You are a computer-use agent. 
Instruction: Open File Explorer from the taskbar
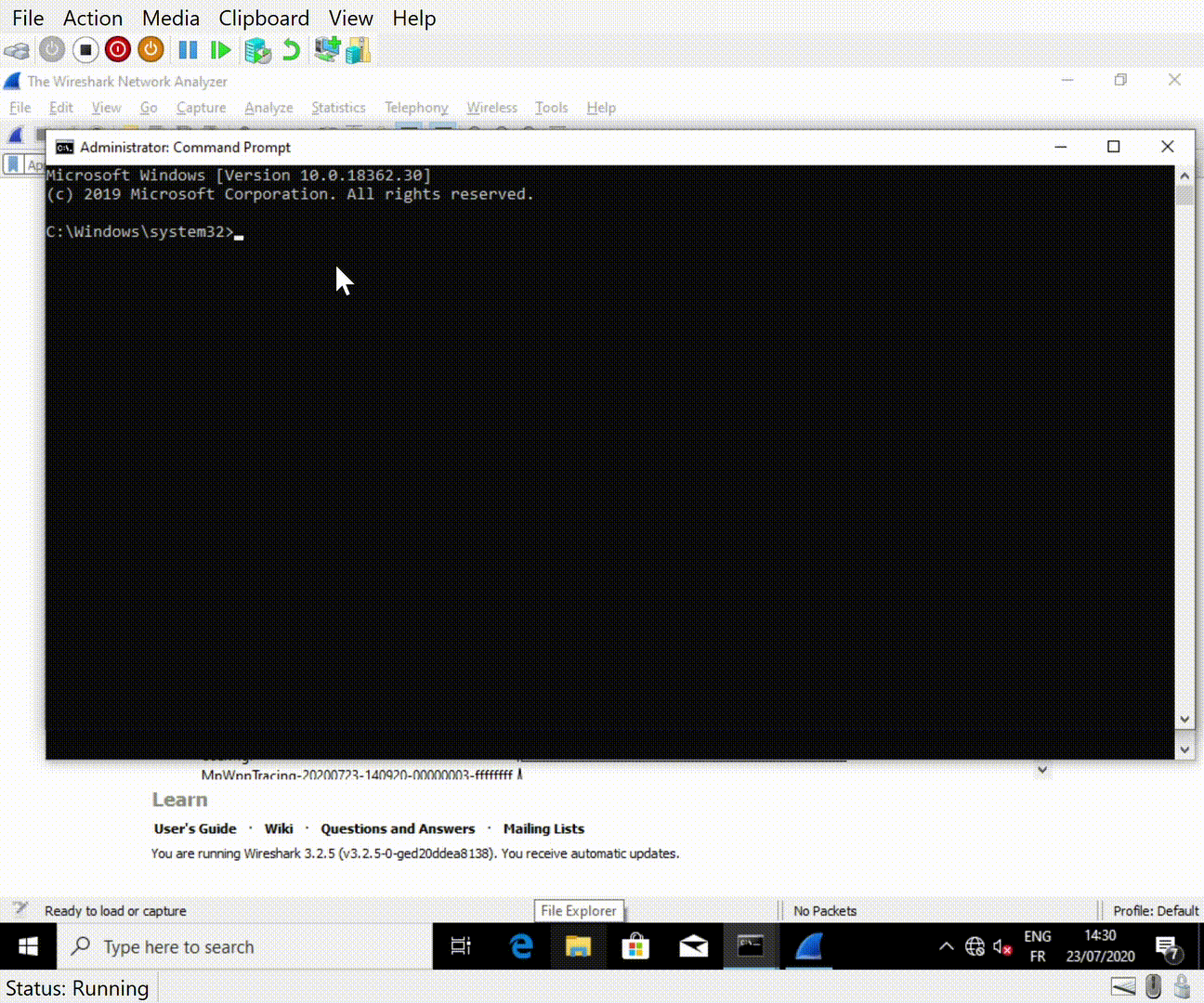(x=578, y=946)
